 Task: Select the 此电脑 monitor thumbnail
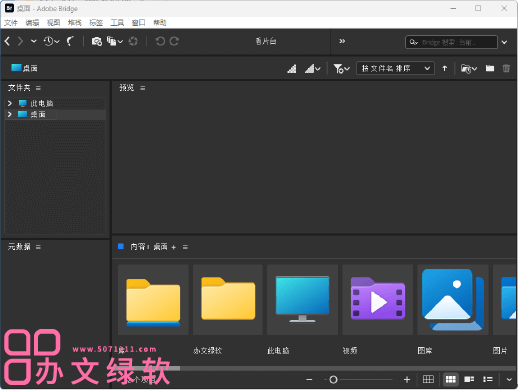click(302, 300)
